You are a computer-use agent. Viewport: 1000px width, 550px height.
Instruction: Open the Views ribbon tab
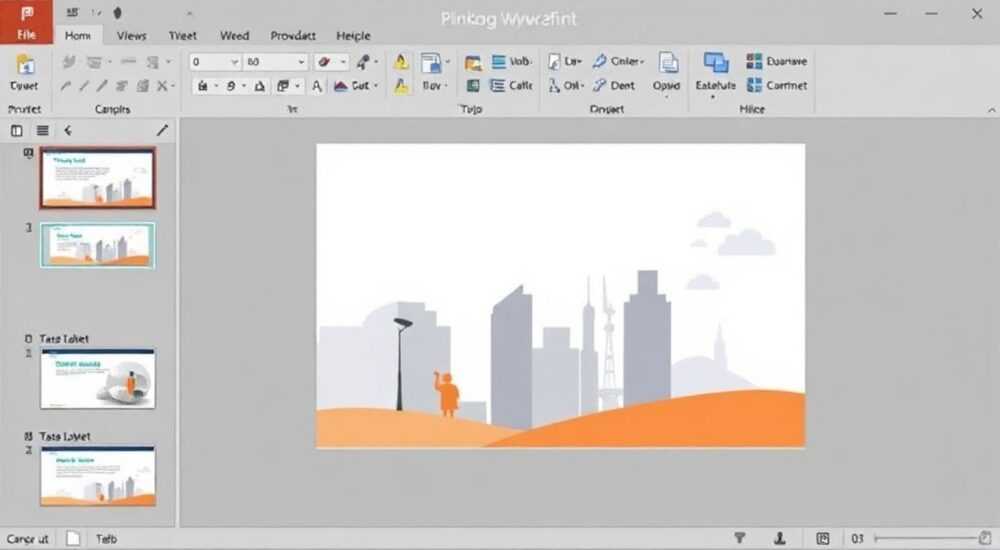(131, 36)
